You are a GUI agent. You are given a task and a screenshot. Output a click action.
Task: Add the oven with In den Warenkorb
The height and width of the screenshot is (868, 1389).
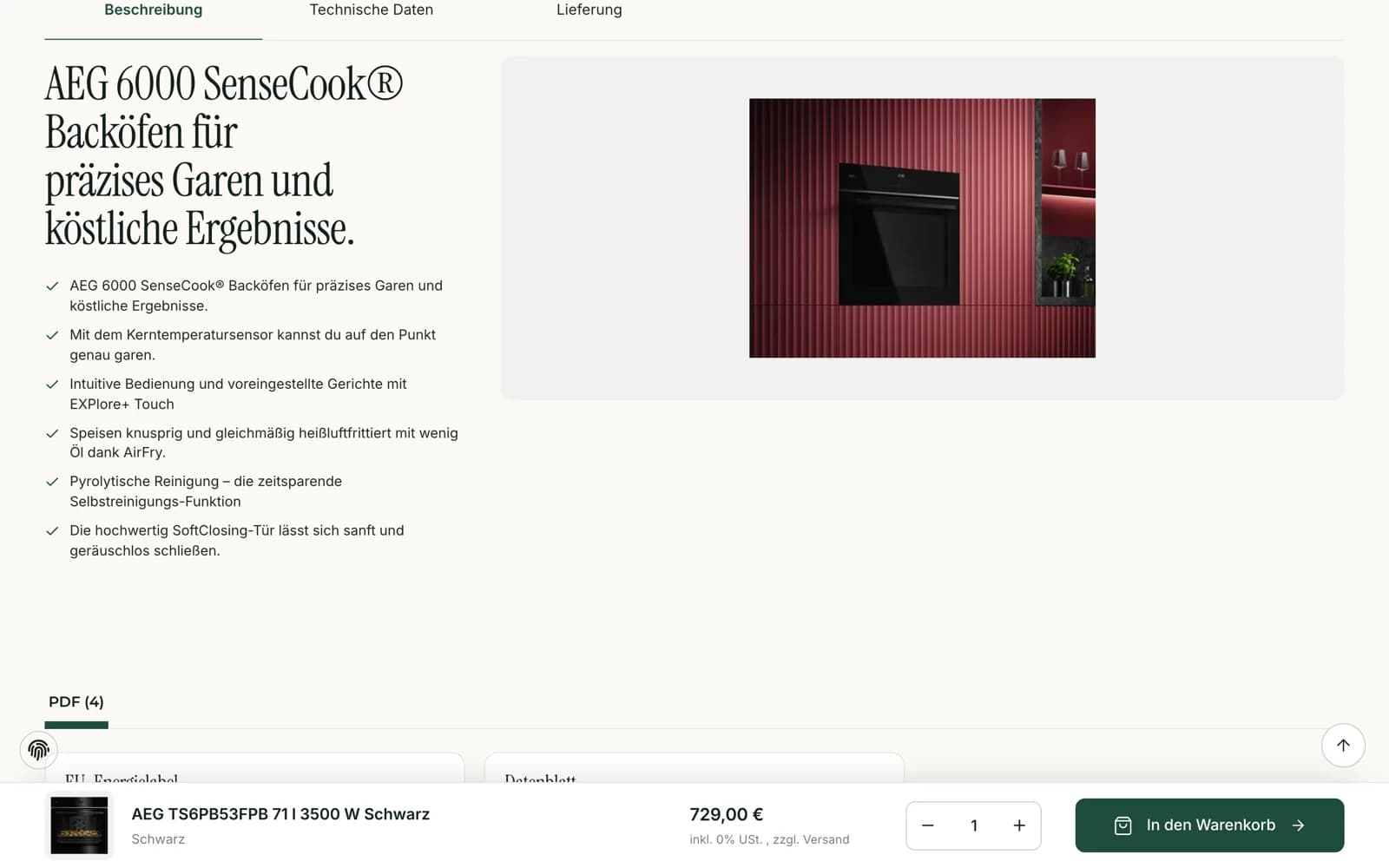pyautogui.click(x=1209, y=825)
